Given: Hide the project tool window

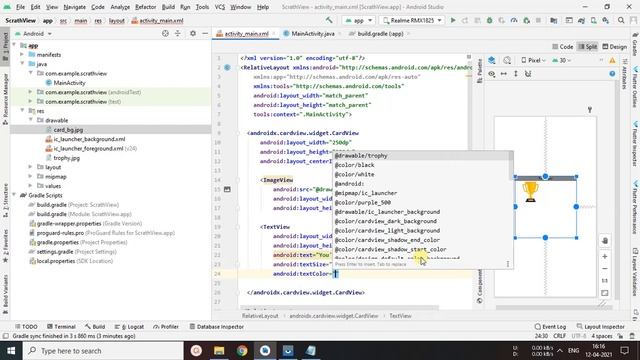Looking at the screenshot, I should pyautogui.click(x=205, y=33).
